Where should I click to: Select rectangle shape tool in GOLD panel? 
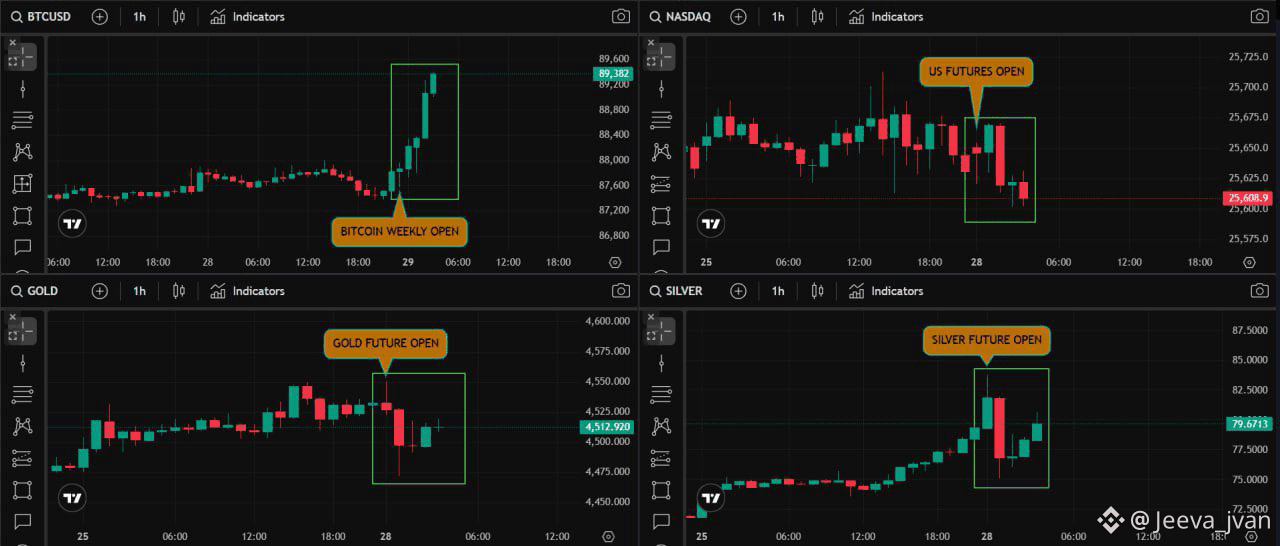coord(22,490)
